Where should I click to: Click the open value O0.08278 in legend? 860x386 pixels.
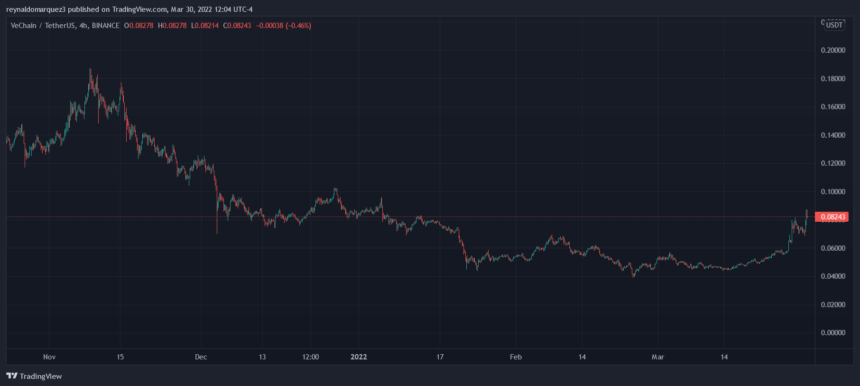pos(140,25)
